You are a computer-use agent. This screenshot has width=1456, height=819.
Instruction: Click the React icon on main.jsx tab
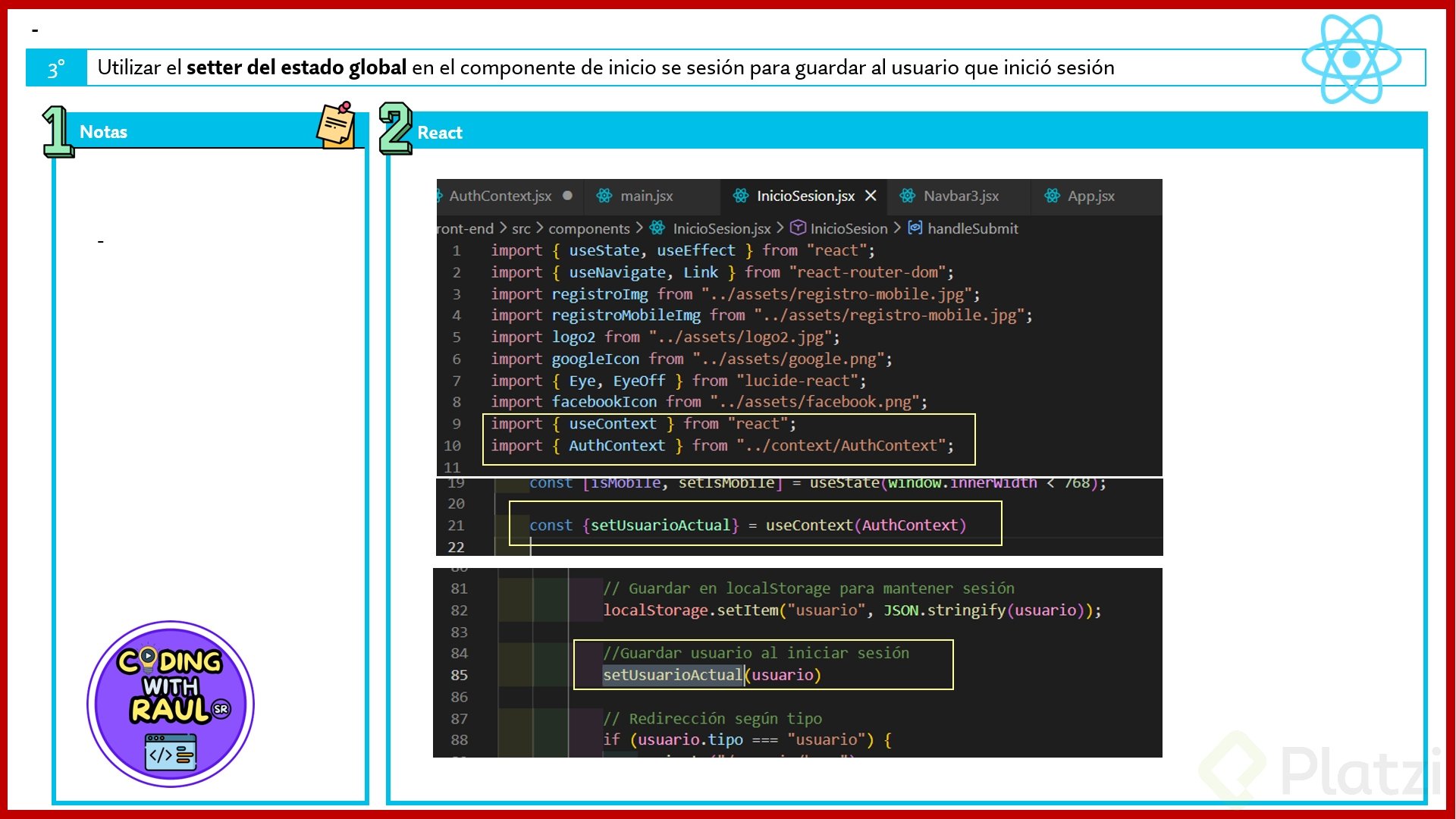click(x=604, y=196)
